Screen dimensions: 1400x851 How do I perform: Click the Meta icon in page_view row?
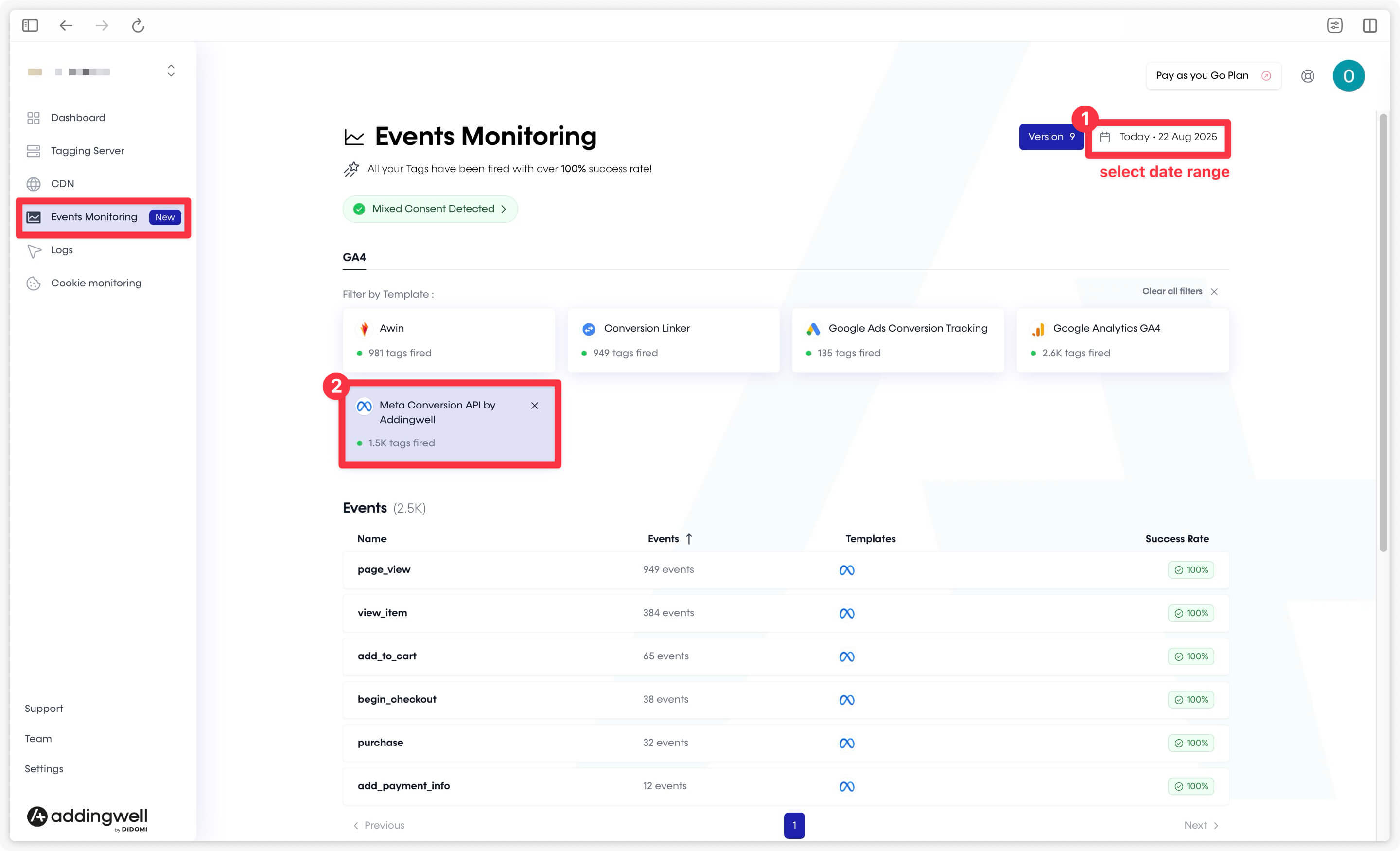[x=847, y=569]
